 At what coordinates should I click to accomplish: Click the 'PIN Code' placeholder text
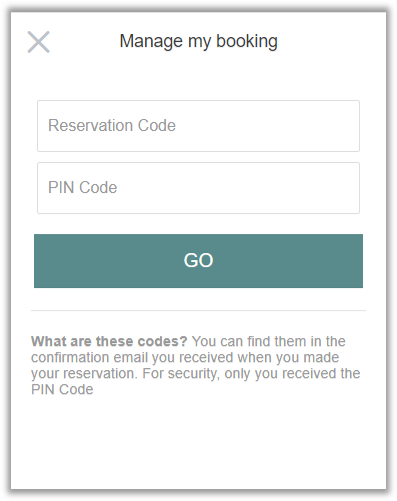(83, 187)
